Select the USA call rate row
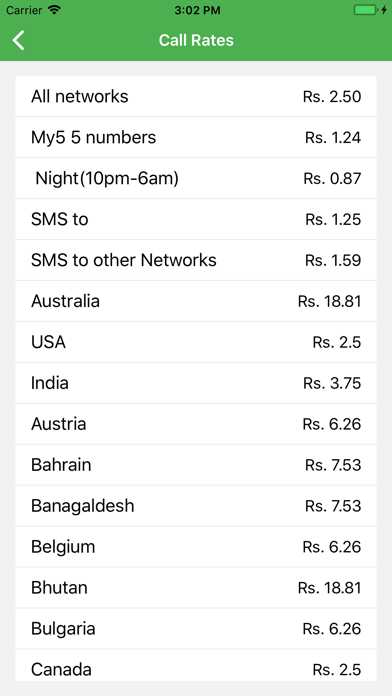 196,342
